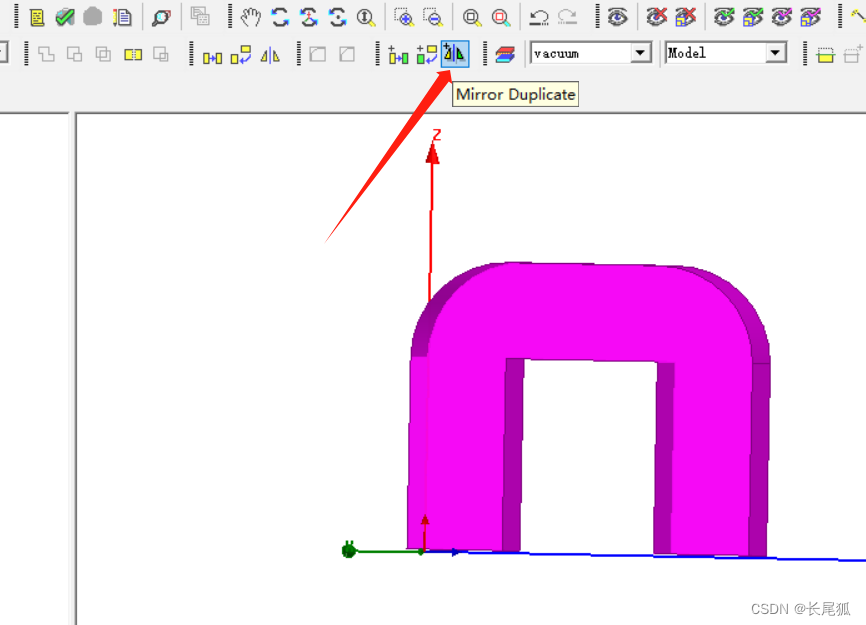Screen dimensions: 866x625
Task: Toggle the Show/Hide objects eye icon
Action: point(618,17)
